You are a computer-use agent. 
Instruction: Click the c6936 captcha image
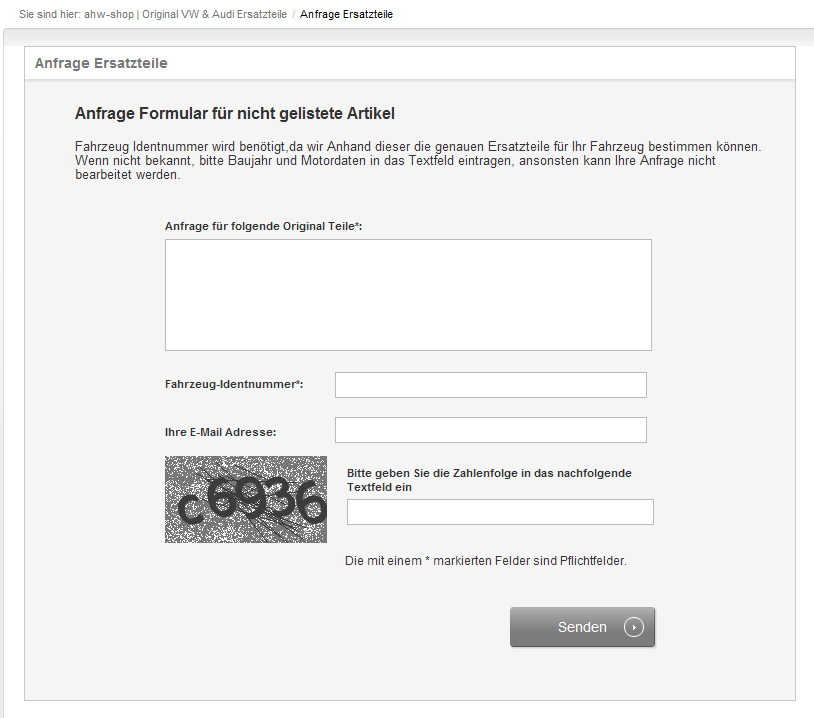[246, 499]
